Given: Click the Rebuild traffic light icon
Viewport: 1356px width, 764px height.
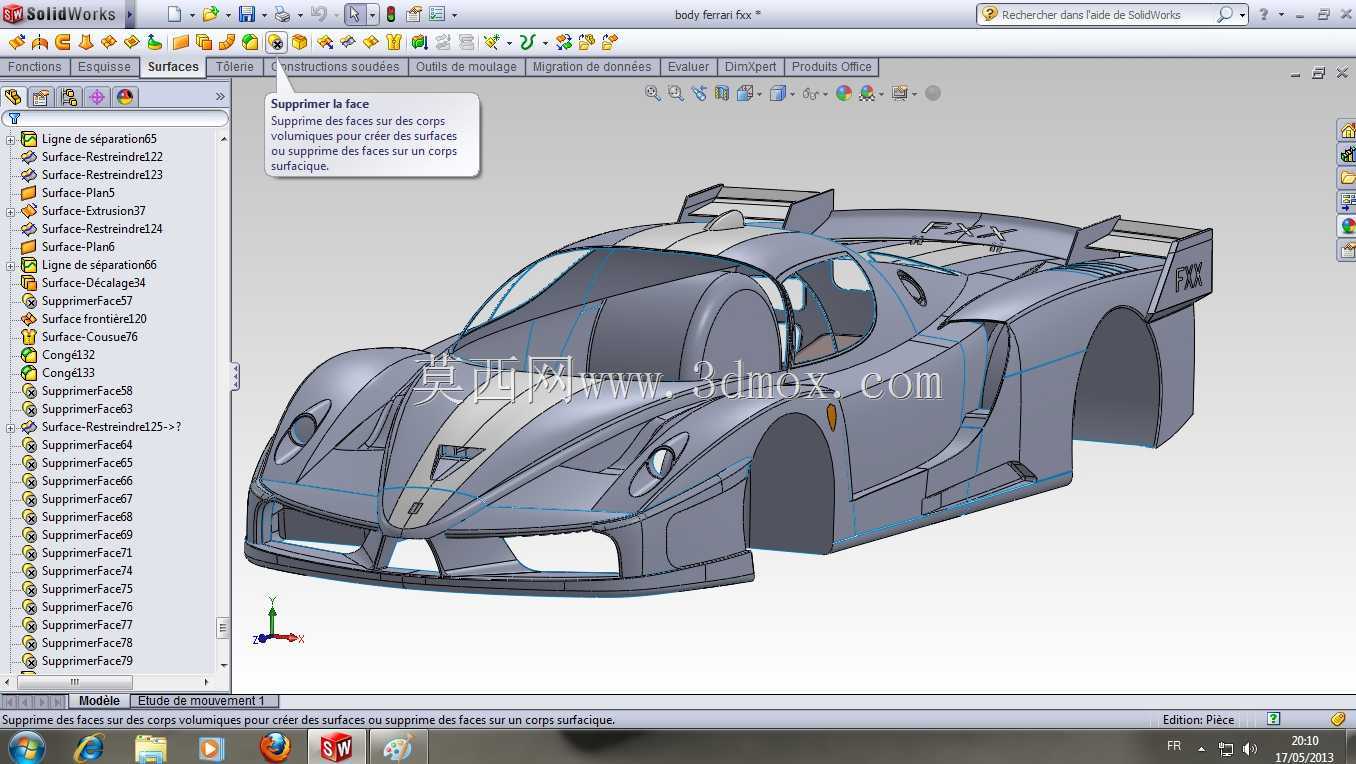Looking at the screenshot, I should tap(390, 14).
